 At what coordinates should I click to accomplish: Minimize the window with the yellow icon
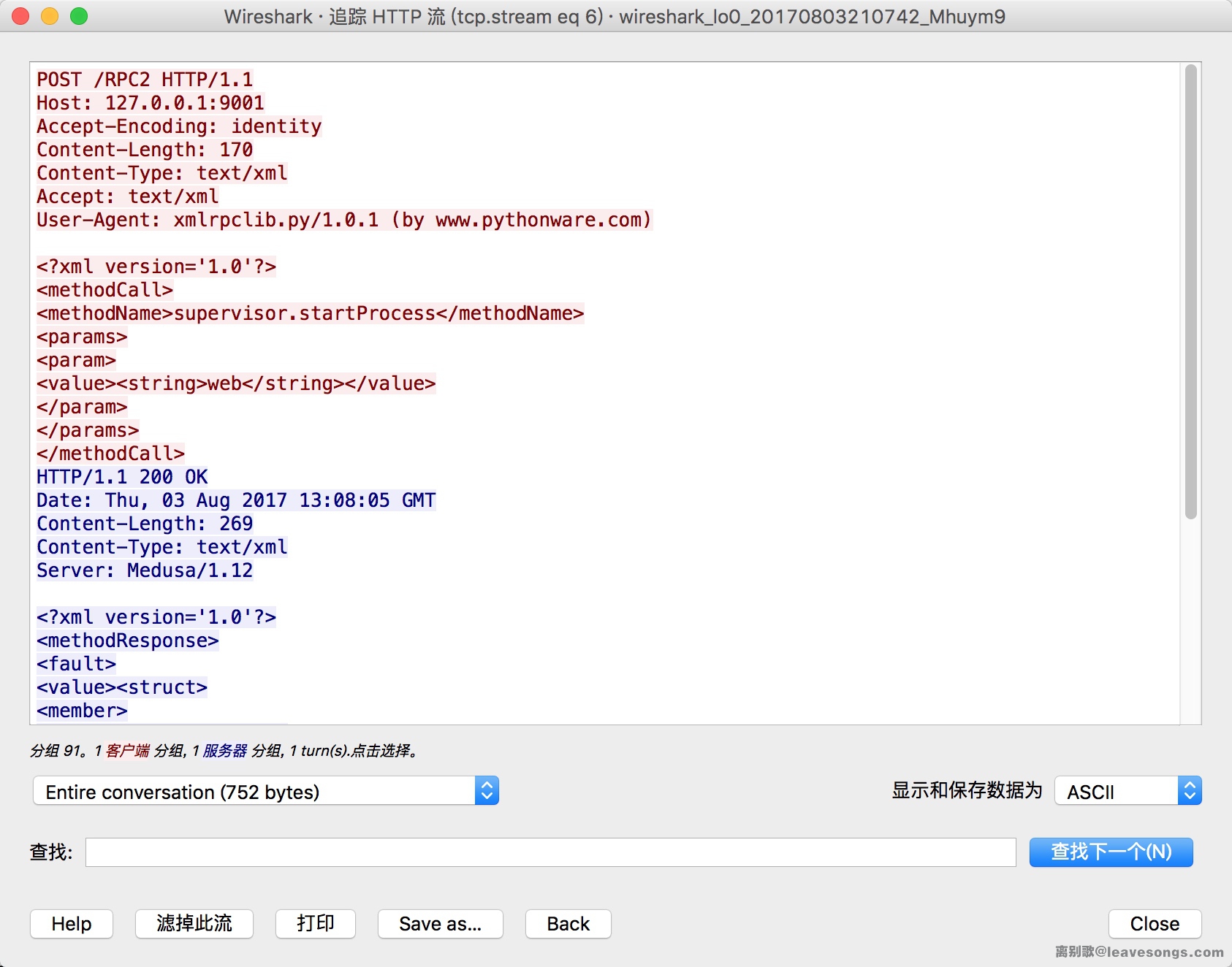point(50,16)
